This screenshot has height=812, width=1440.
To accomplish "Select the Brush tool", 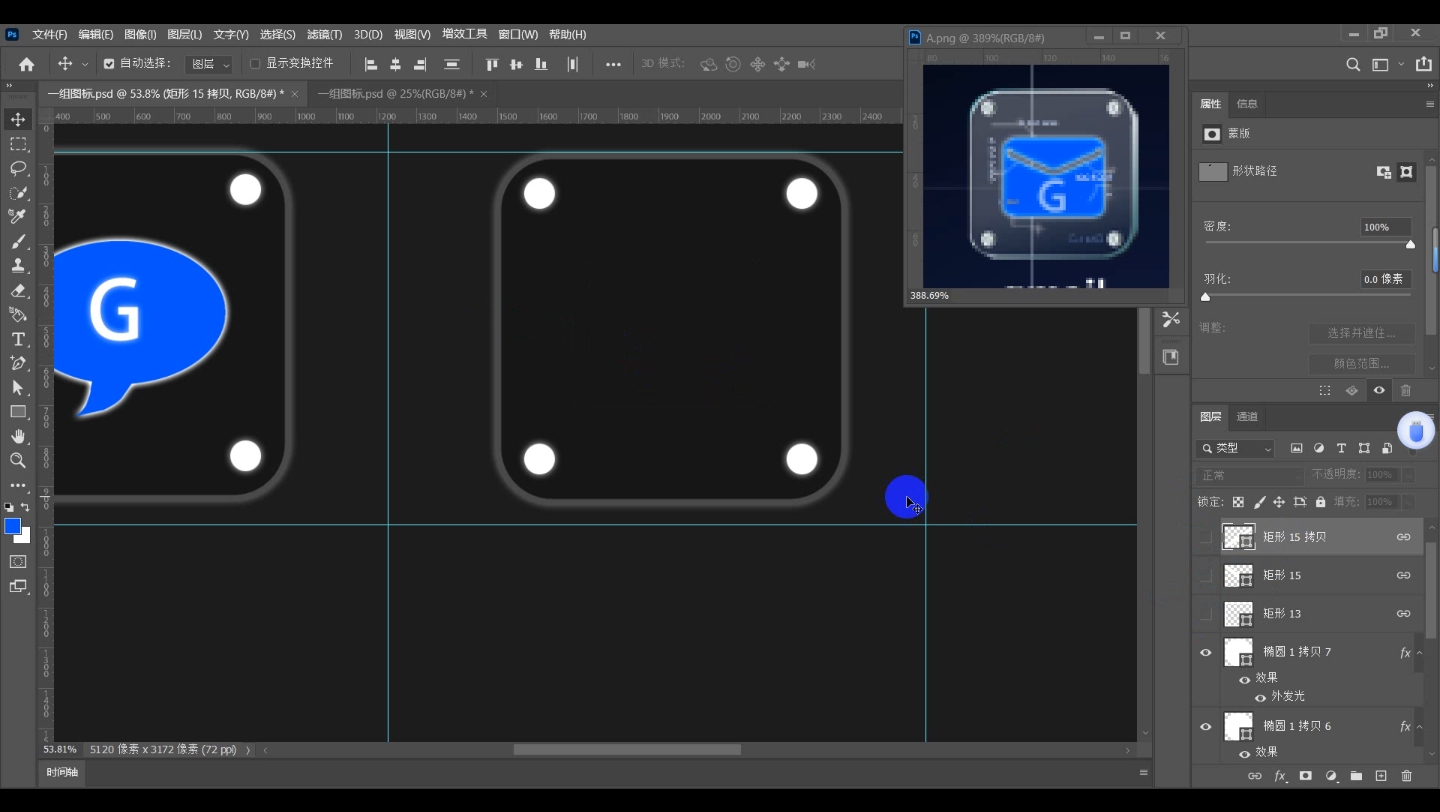I will pos(18,242).
